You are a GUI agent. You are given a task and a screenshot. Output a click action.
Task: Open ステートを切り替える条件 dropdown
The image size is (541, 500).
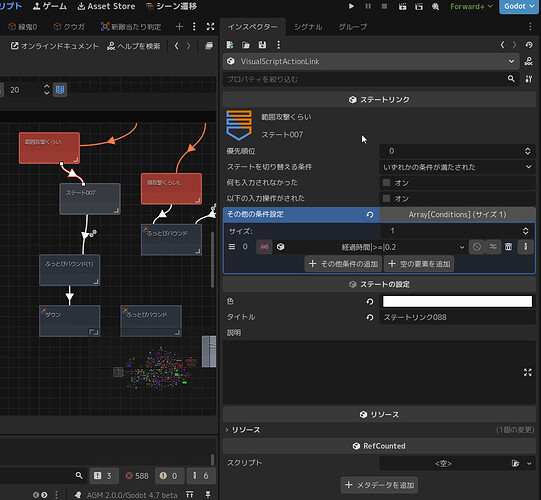click(x=457, y=167)
